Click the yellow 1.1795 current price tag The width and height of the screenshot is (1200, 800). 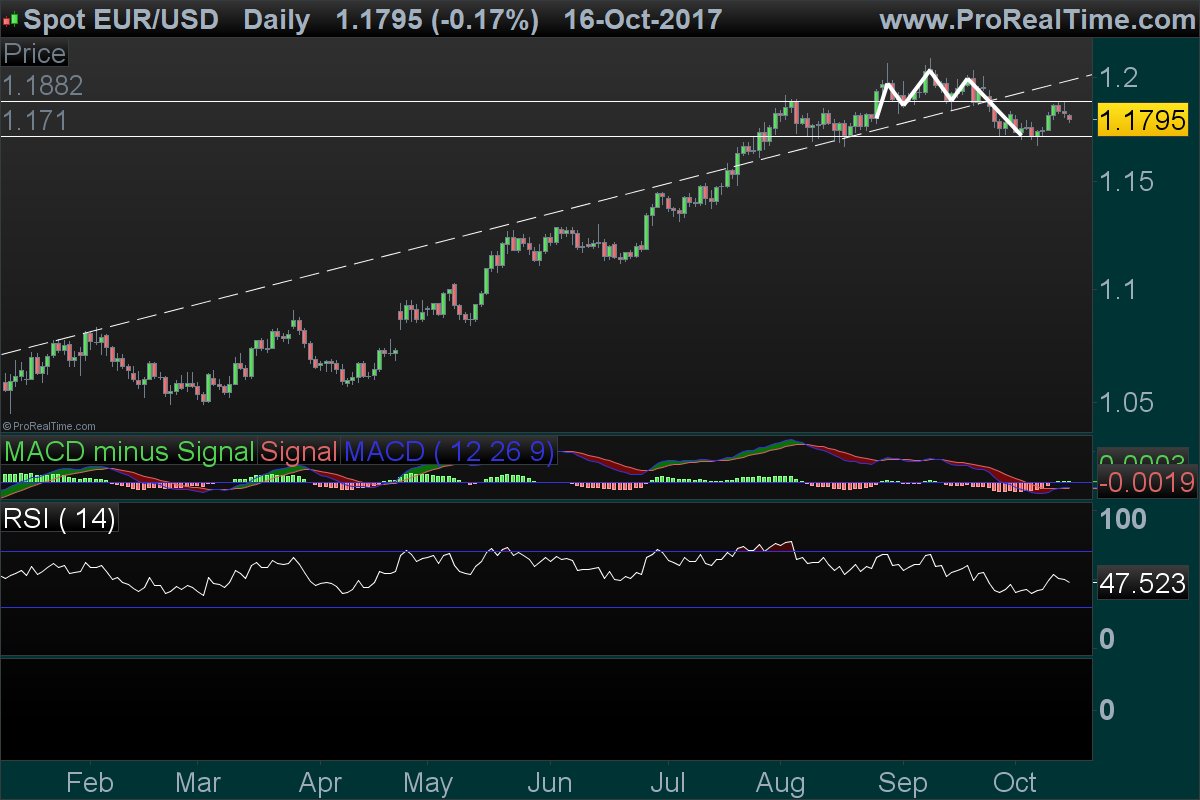(x=1142, y=120)
